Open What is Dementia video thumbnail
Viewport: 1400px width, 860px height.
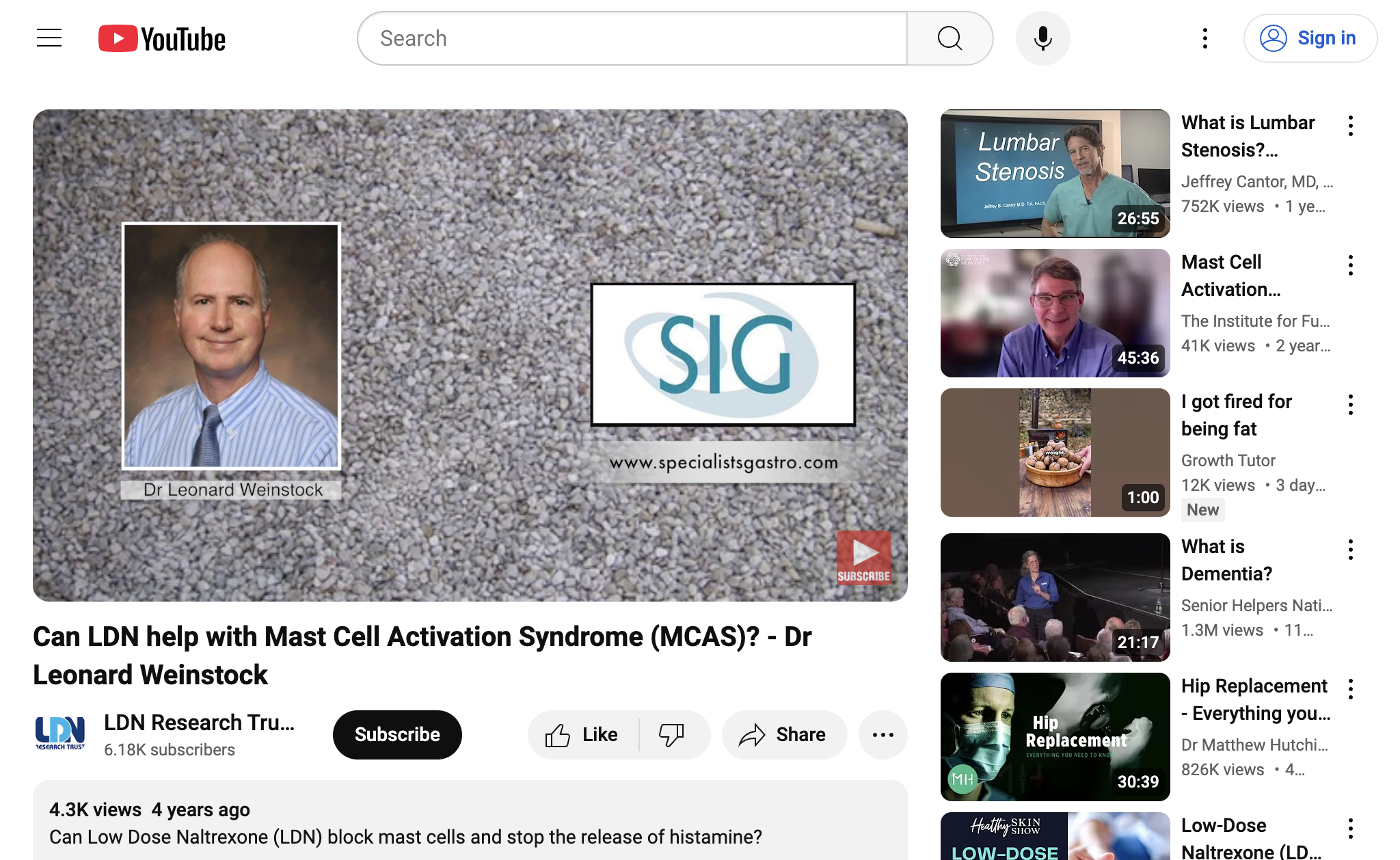pyautogui.click(x=1055, y=597)
